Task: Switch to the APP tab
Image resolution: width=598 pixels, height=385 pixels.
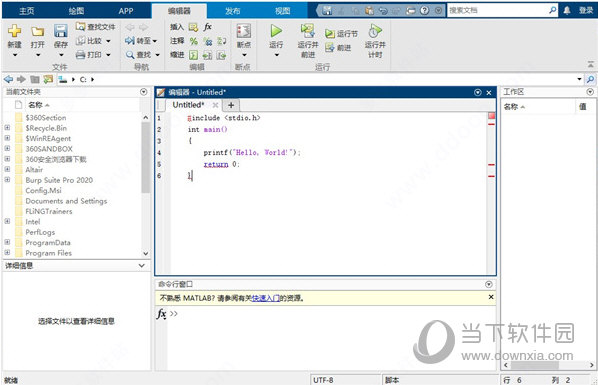Action: tap(126, 11)
